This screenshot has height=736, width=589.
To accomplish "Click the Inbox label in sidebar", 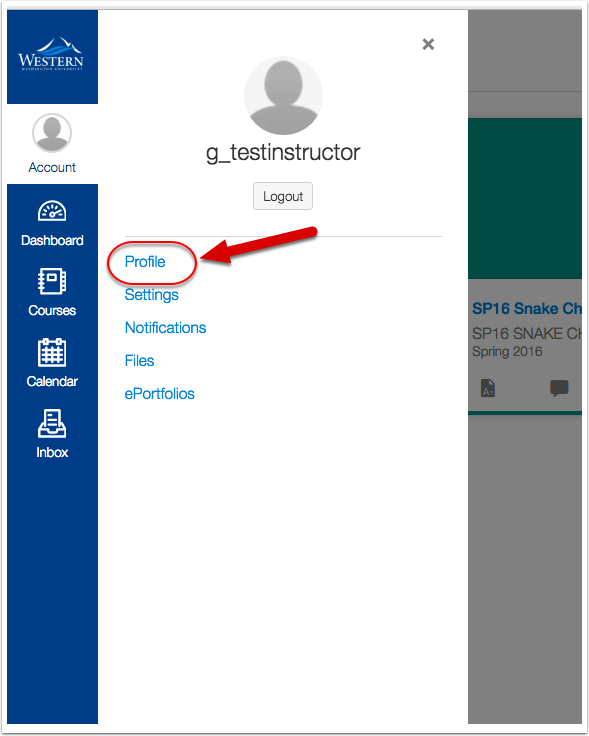I will click(52, 452).
